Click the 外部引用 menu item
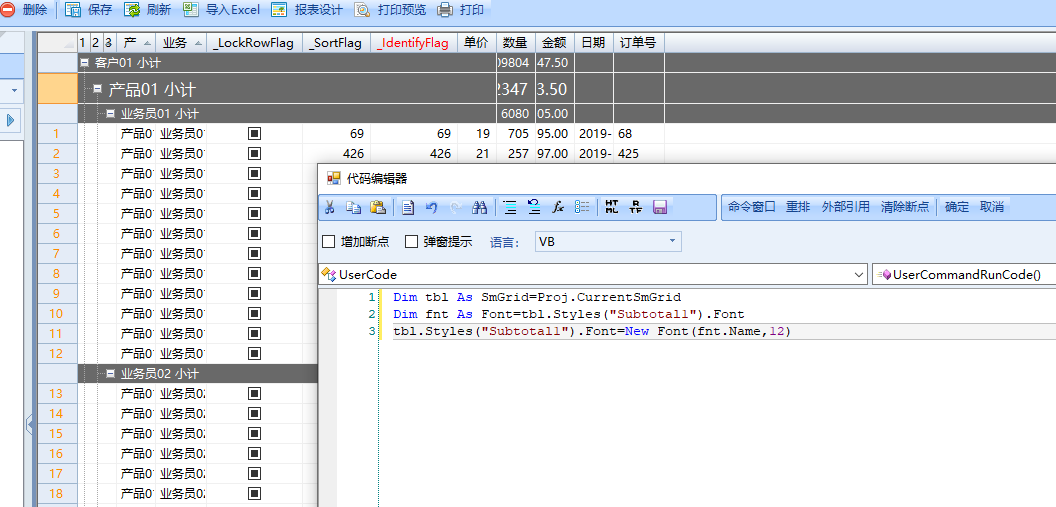1056x507 pixels. pos(846,207)
